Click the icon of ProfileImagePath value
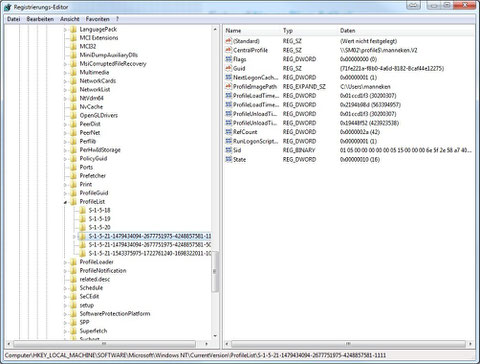This screenshot has width=480, height=364. click(228, 86)
